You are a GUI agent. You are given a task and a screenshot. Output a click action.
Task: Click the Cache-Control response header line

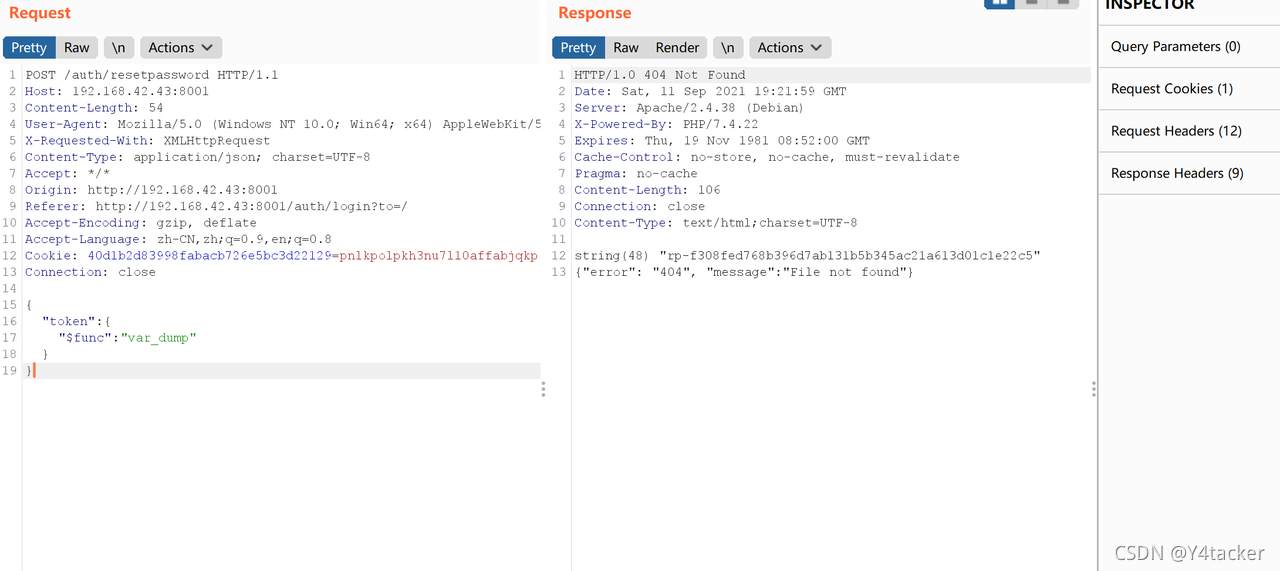(x=767, y=157)
